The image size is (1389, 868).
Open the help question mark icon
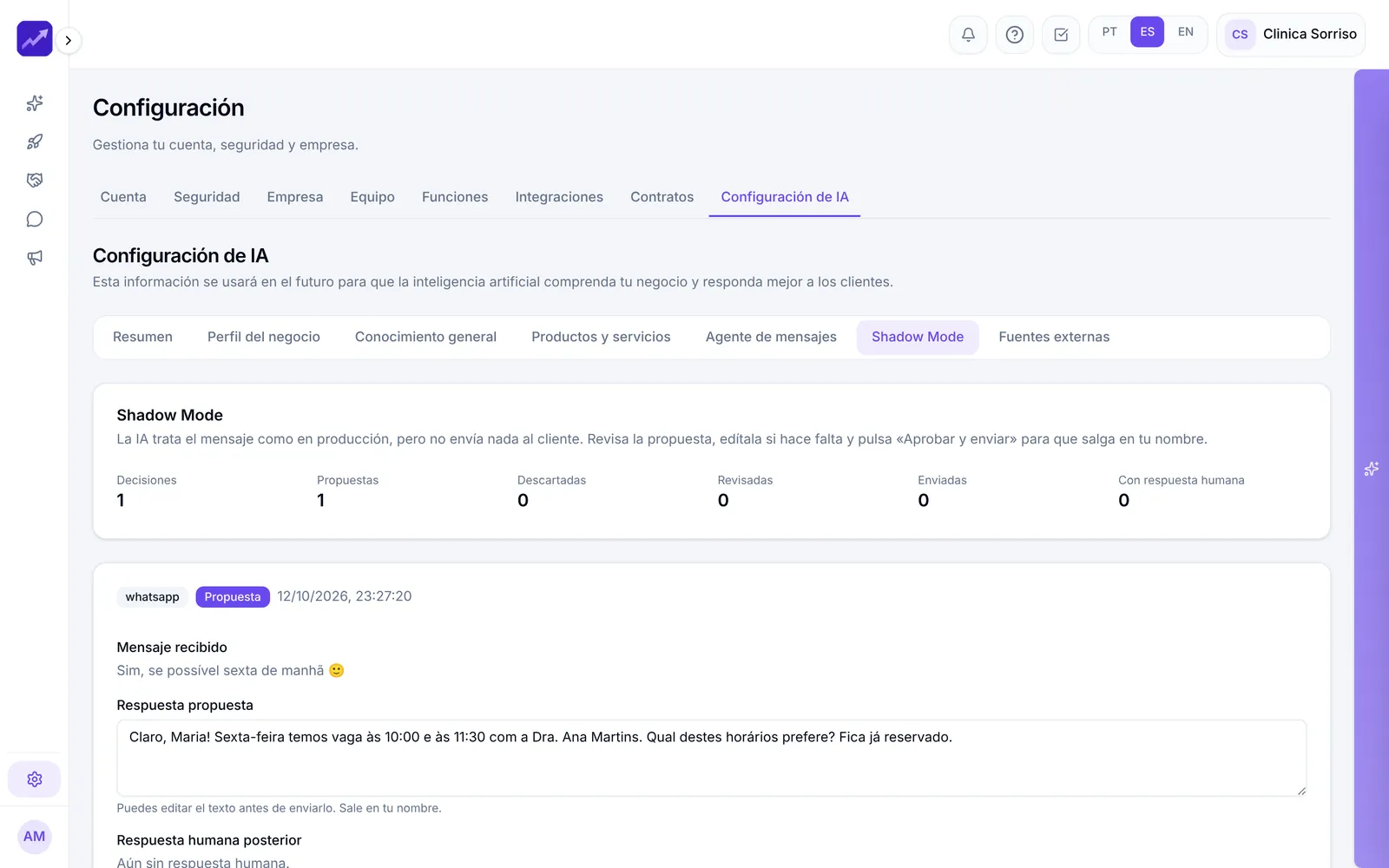pyautogui.click(x=1014, y=35)
